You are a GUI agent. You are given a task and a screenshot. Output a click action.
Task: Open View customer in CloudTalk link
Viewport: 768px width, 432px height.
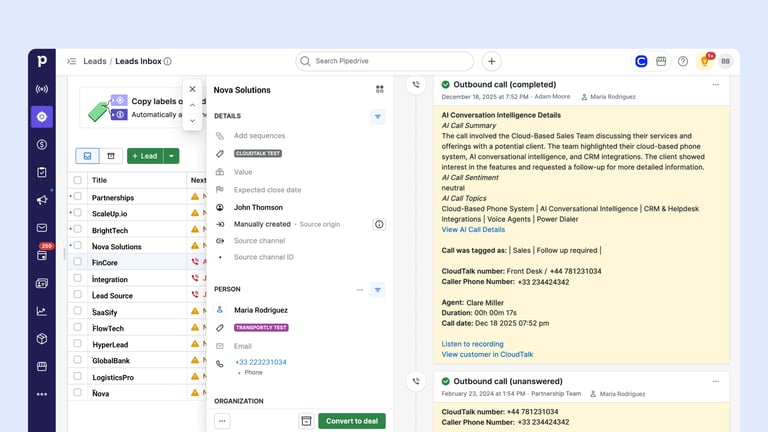click(487, 354)
